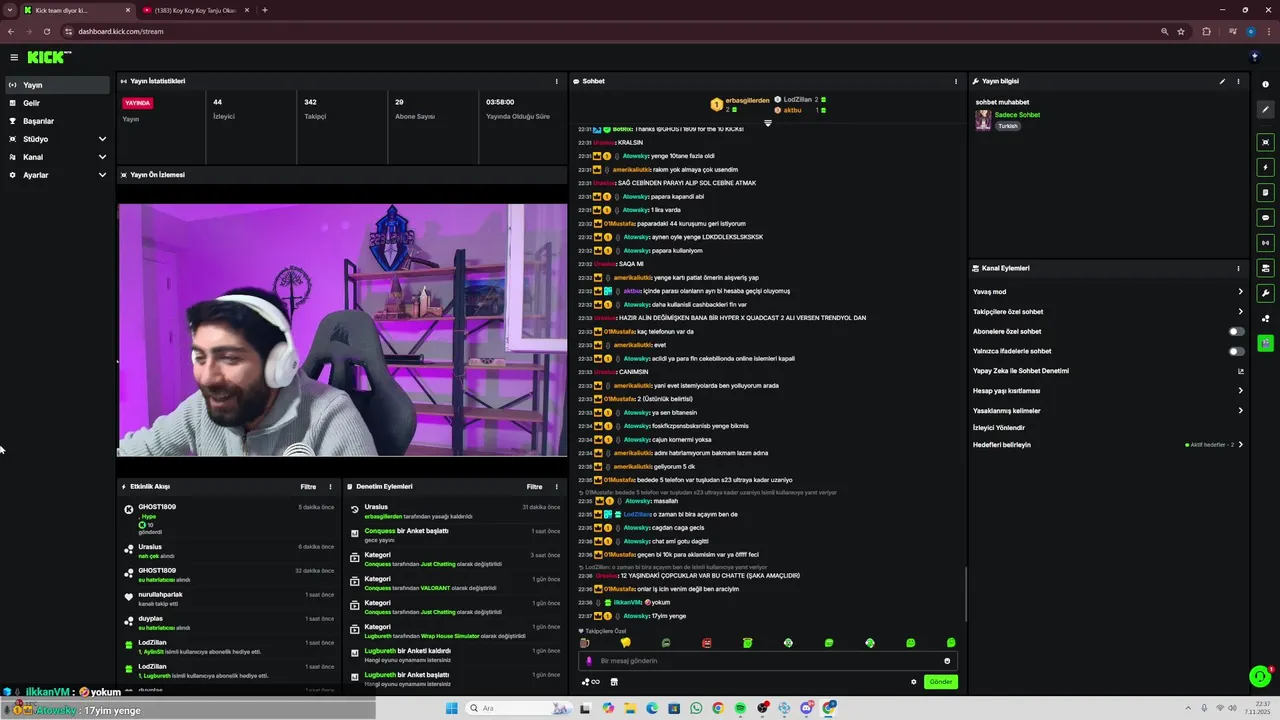Screen dimensions: 1280x720
Task: Open Hesap yaşı kısıtlaması options chevron
Action: (x=1241, y=391)
